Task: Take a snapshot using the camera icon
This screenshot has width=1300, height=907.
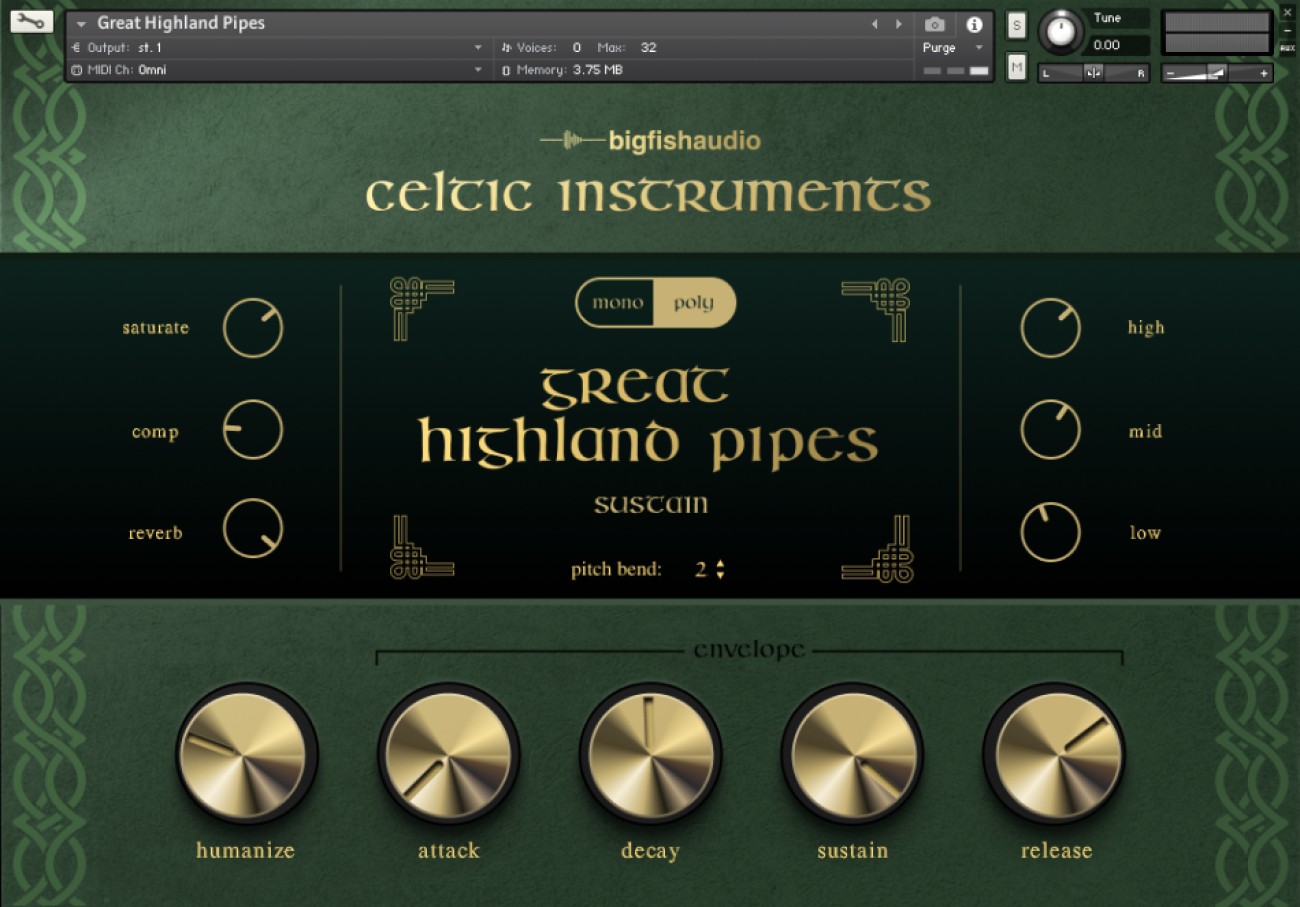Action: tap(935, 26)
